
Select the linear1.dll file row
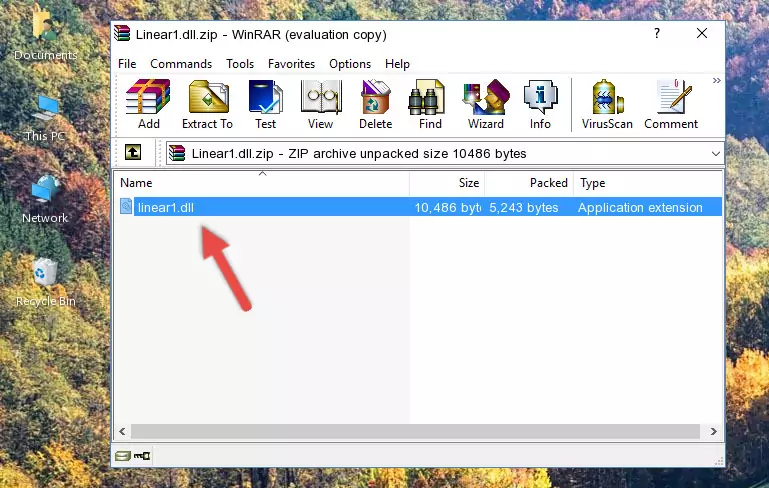coord(420,207)
